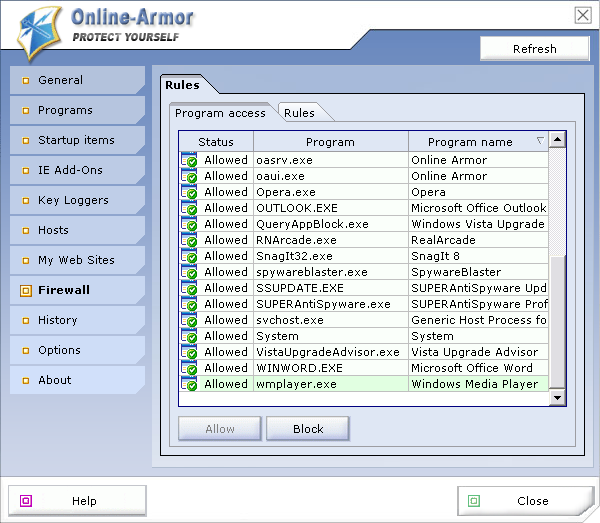This screenshot has width=600, height=523.
Task: Click the status icon for VistaUpgradeAdvisor.exe
Action: pyautogui.click(x=189, y=352)
